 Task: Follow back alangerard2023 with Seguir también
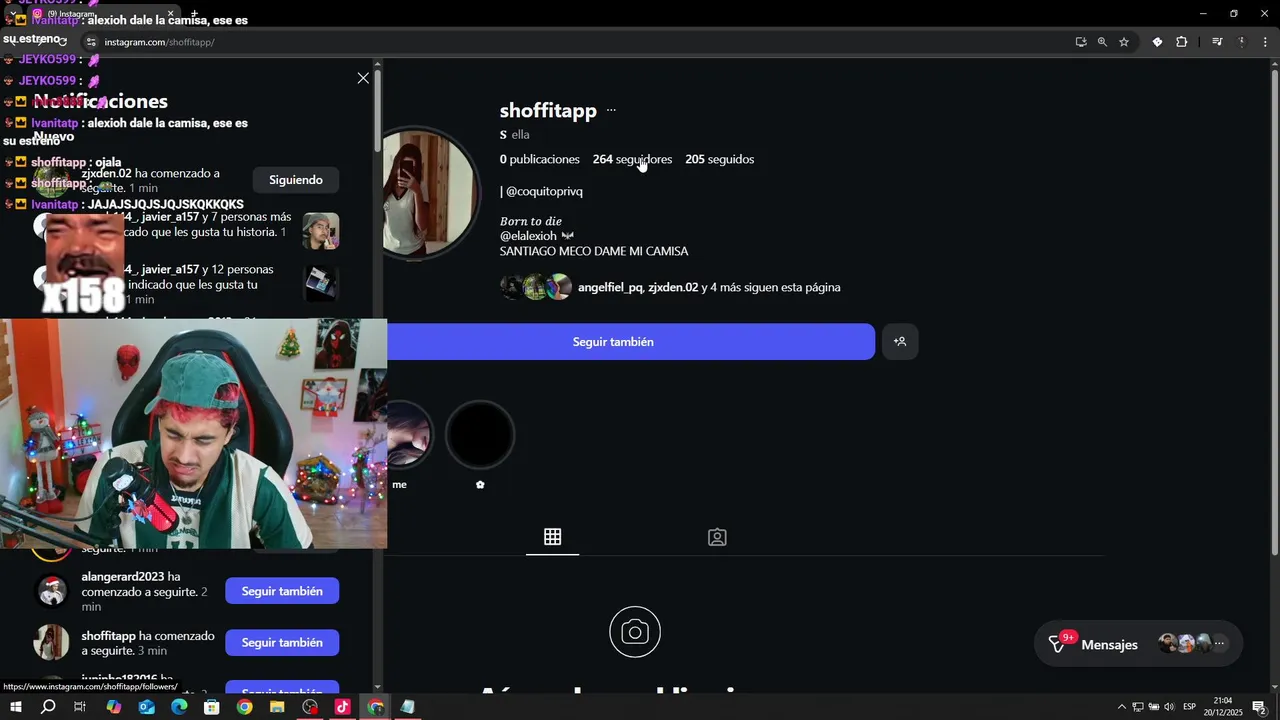[282, 591]
